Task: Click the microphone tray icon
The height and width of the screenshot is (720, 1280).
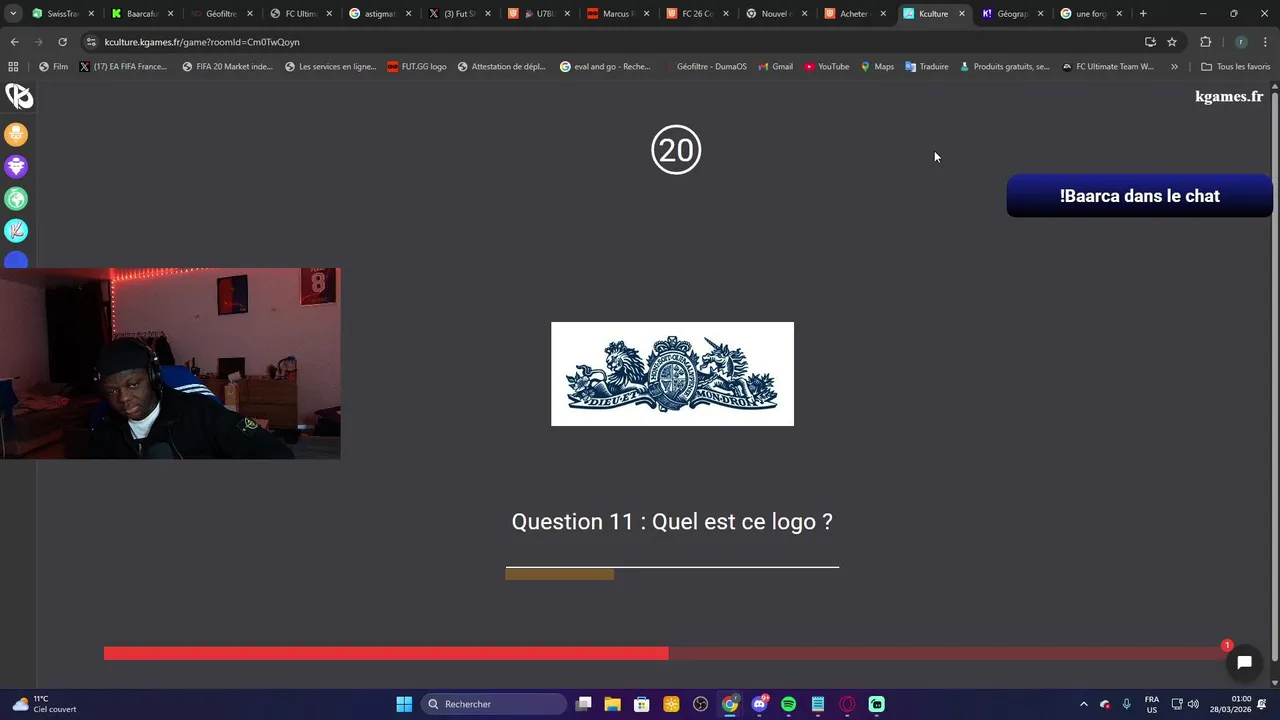Action: [1127, 704]
